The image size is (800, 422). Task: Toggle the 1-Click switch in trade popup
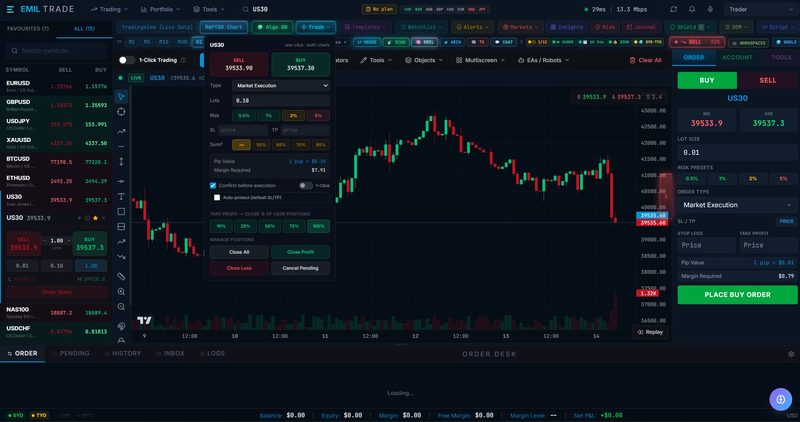[x=306, y=185]
